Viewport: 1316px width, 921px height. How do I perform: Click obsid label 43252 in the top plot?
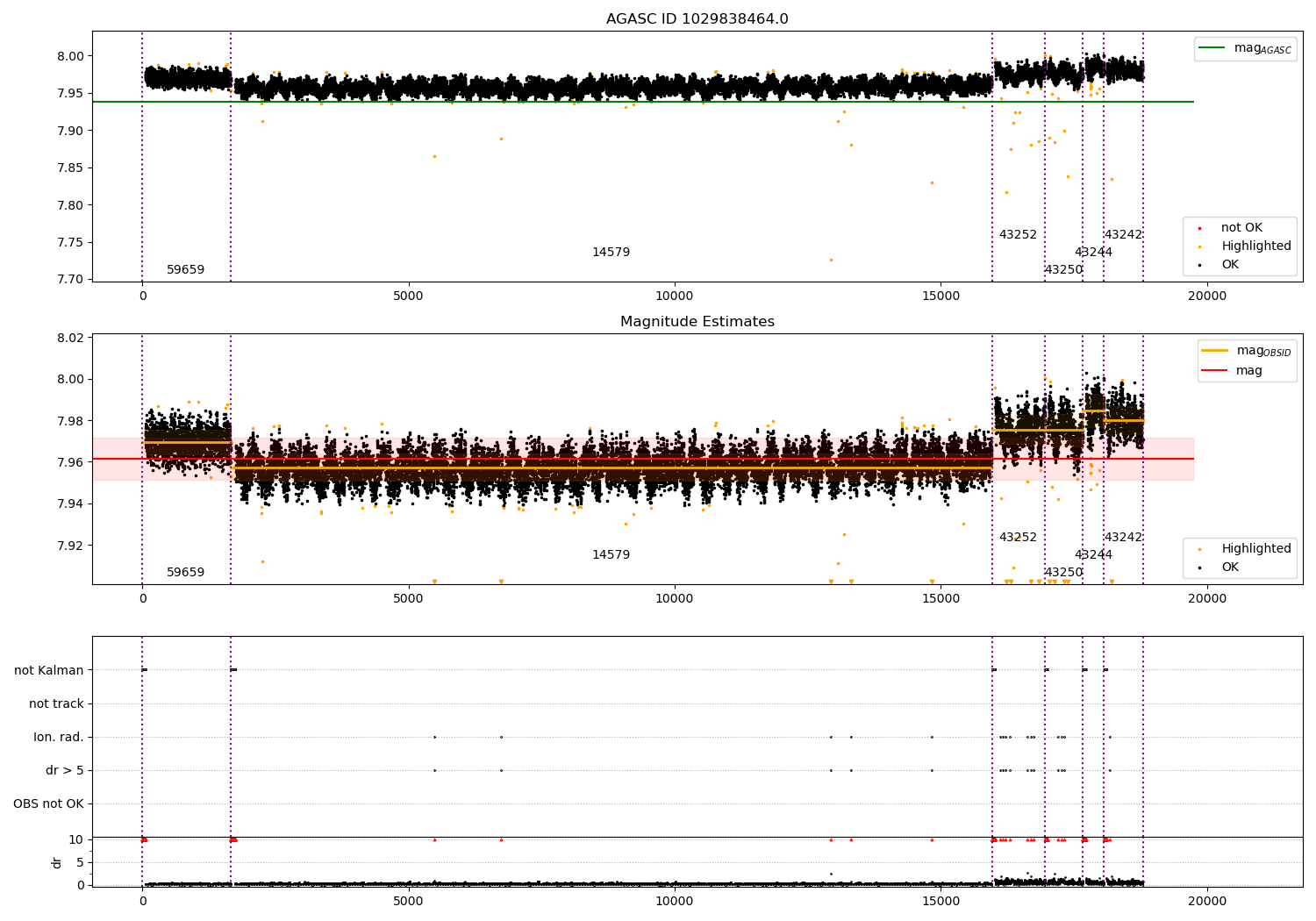[x=1018, y=235]
